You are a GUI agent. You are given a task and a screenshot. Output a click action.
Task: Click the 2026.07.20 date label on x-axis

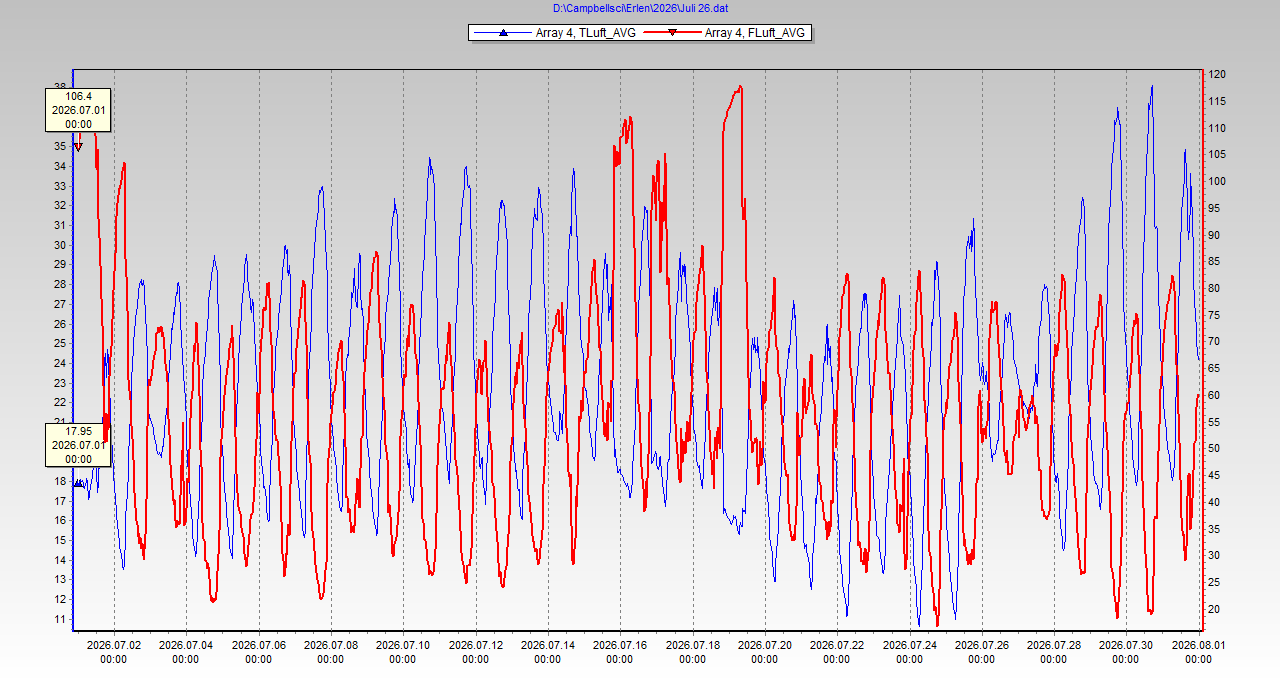pyautogui.click(x=765, y=652)
